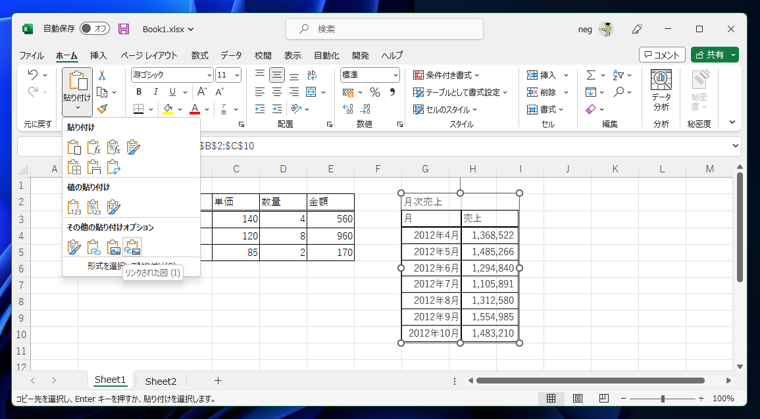760x419 pixels.
Task: Open the font size dropdown showing 11
Action: click(x=237, y=75)
